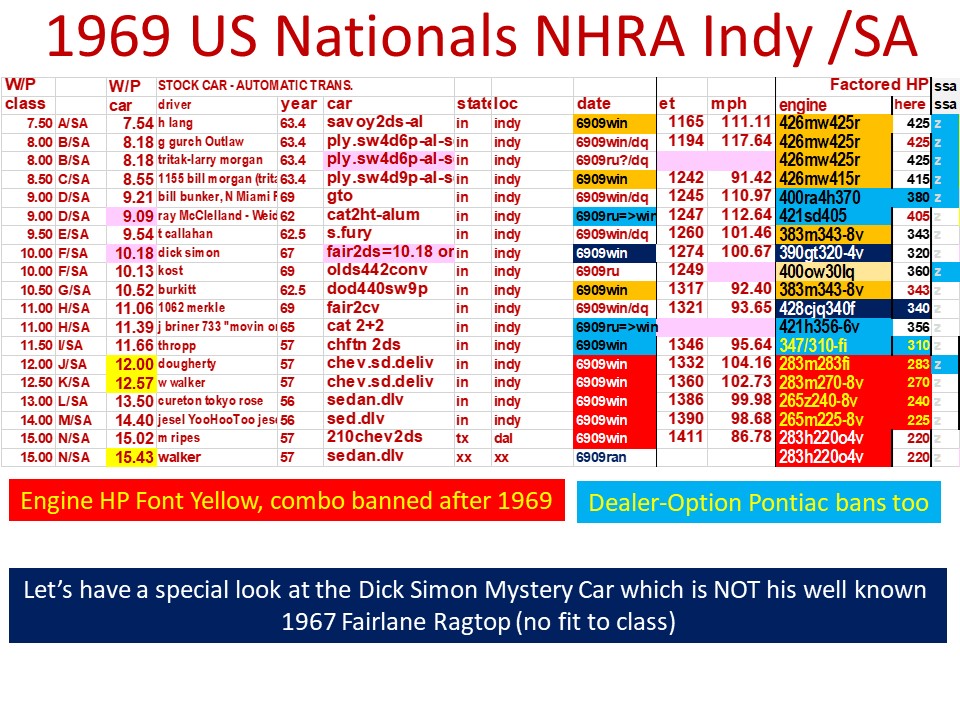Select driver cell 'bill bunker, N Miami'
Image resolution: width=960 pixels, height=720 pixels.
point(217,197)
